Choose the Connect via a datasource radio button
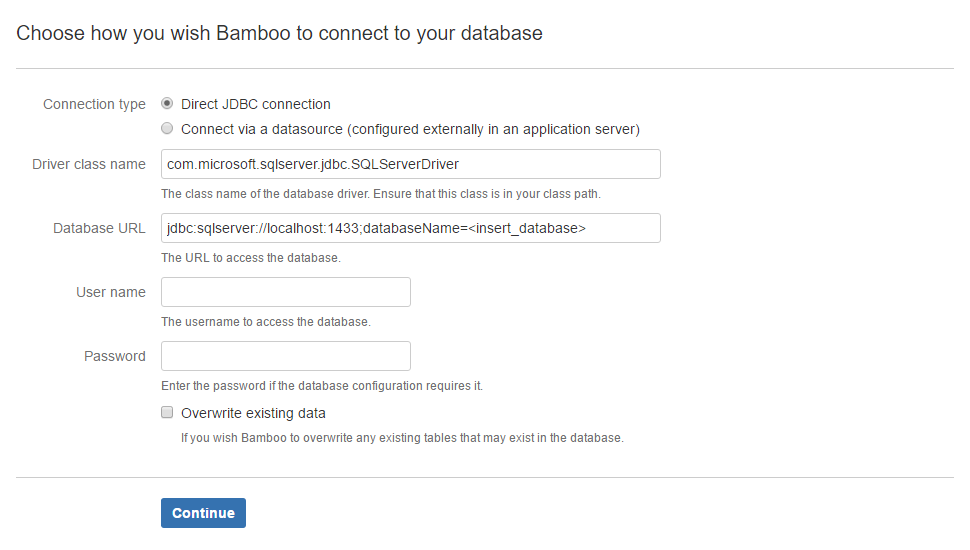This screenshot has width=970, height=550. click(167, 128)
